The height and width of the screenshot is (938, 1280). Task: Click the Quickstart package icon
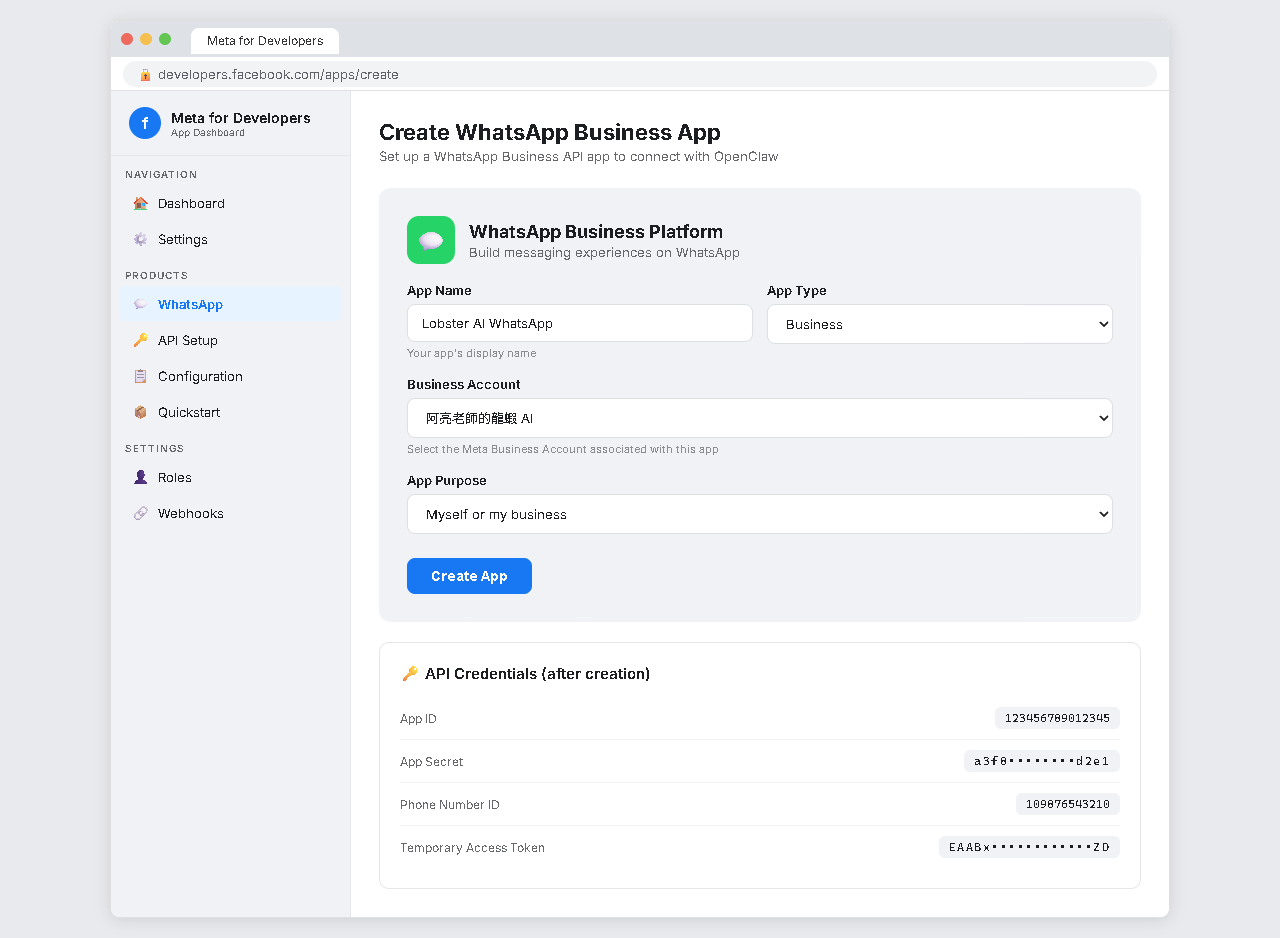pyautogui.click(x=140, y=413)
